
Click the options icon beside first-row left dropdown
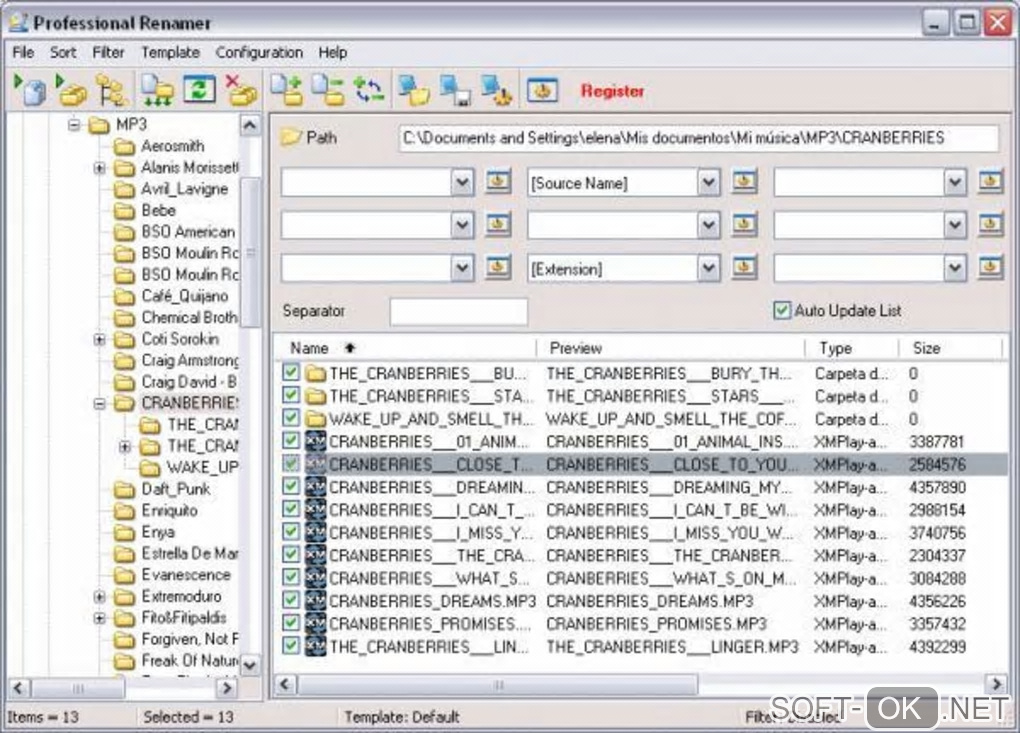click(x=498, y=181)
